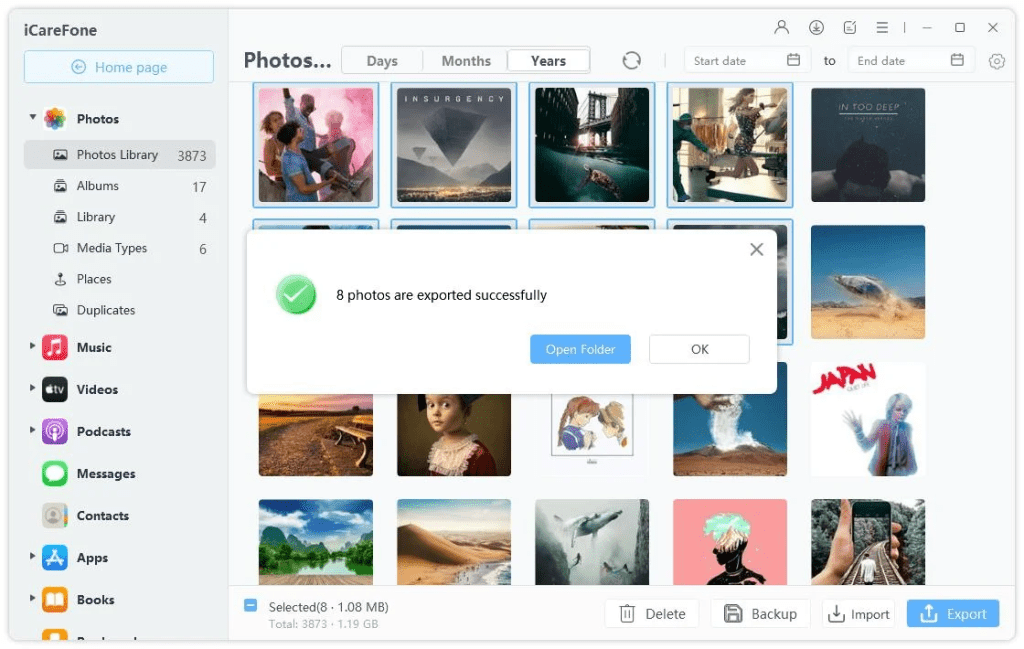Select the sunset field bench thumbnail

click(x=316, y=435)
